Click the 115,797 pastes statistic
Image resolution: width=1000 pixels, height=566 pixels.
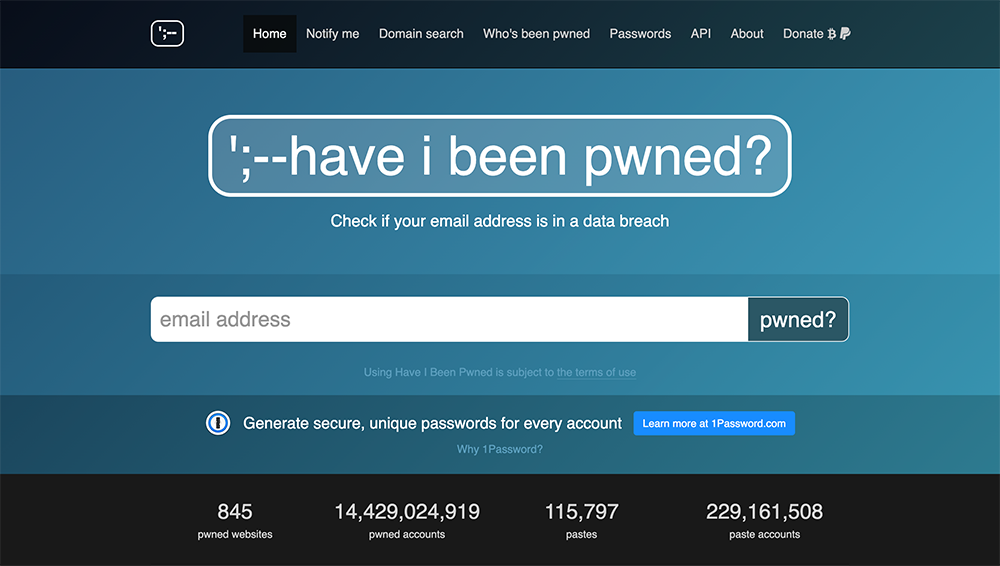pos(581,521)
